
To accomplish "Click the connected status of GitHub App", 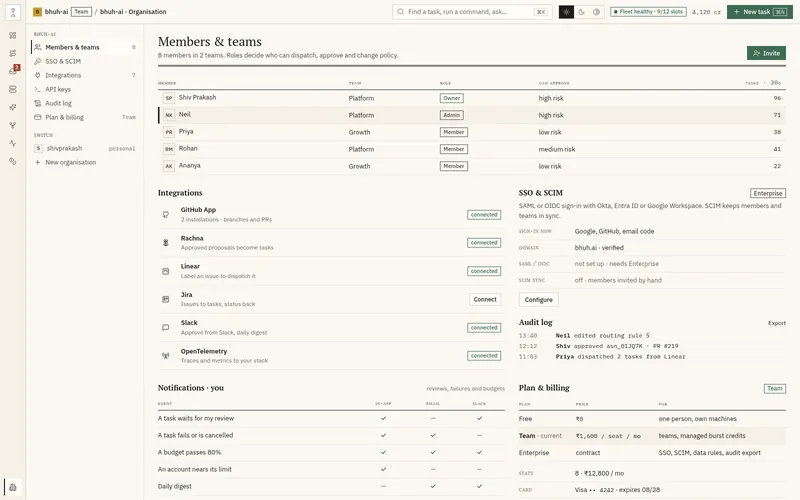I will [x=484, y=215].
